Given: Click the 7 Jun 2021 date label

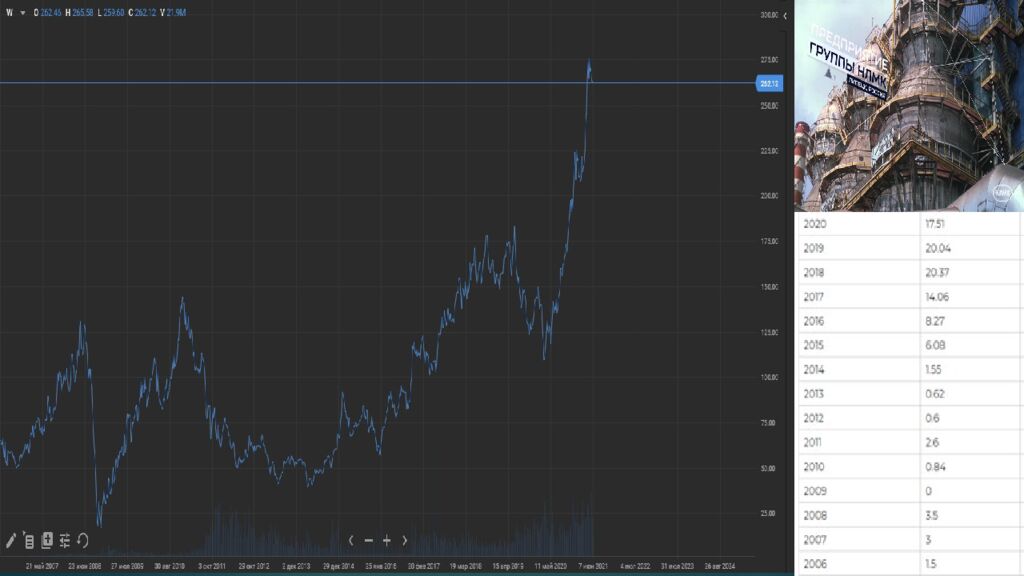Looking at the screenshot, I should (x=593, y=565).
